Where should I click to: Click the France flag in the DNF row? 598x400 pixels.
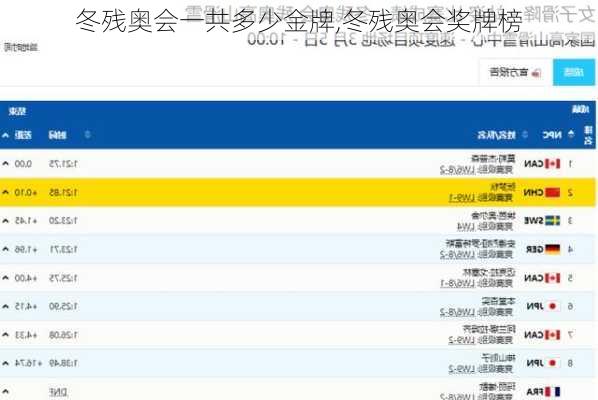[x=552, y=391]
